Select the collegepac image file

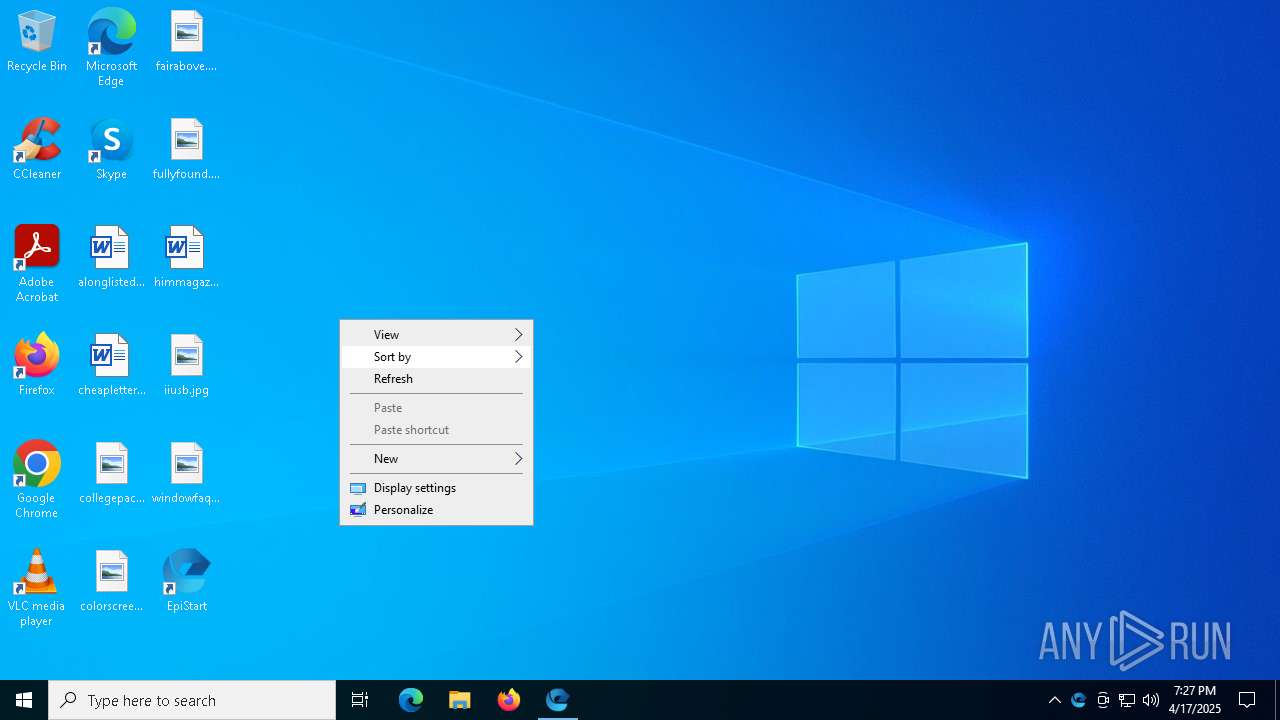(111, 474)
